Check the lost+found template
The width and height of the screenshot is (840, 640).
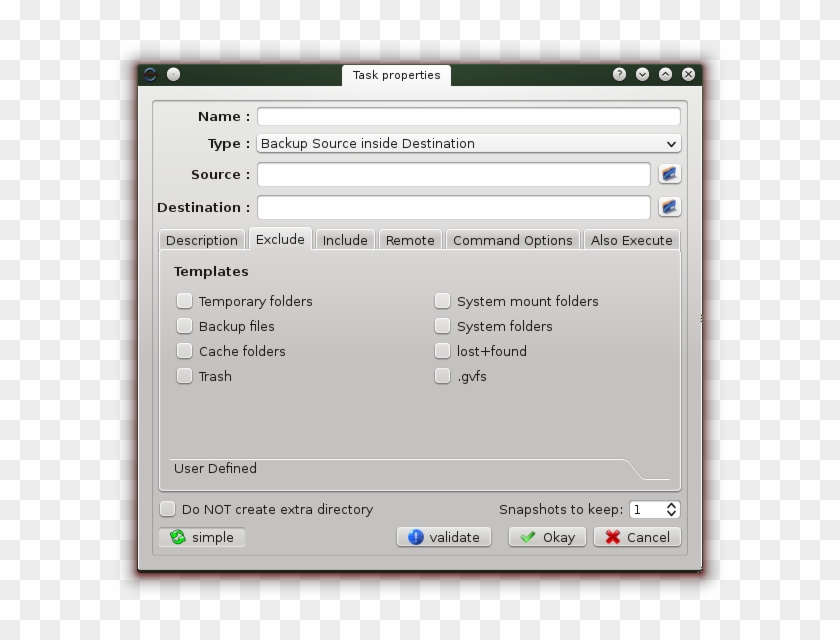442,351
